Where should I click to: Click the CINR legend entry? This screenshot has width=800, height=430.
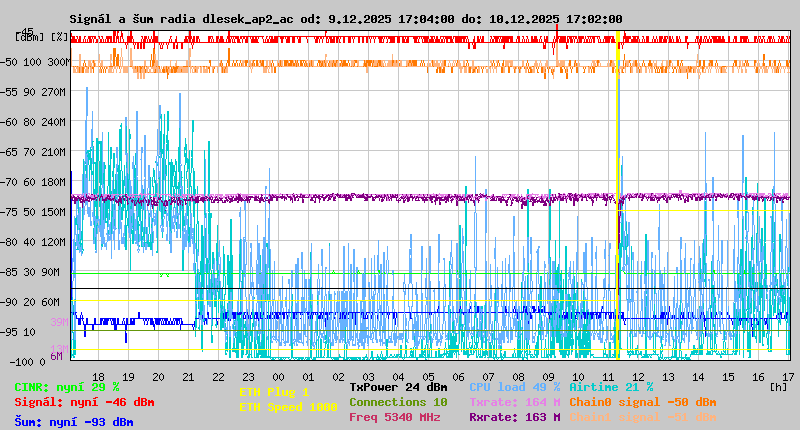[x=67, y=386]
